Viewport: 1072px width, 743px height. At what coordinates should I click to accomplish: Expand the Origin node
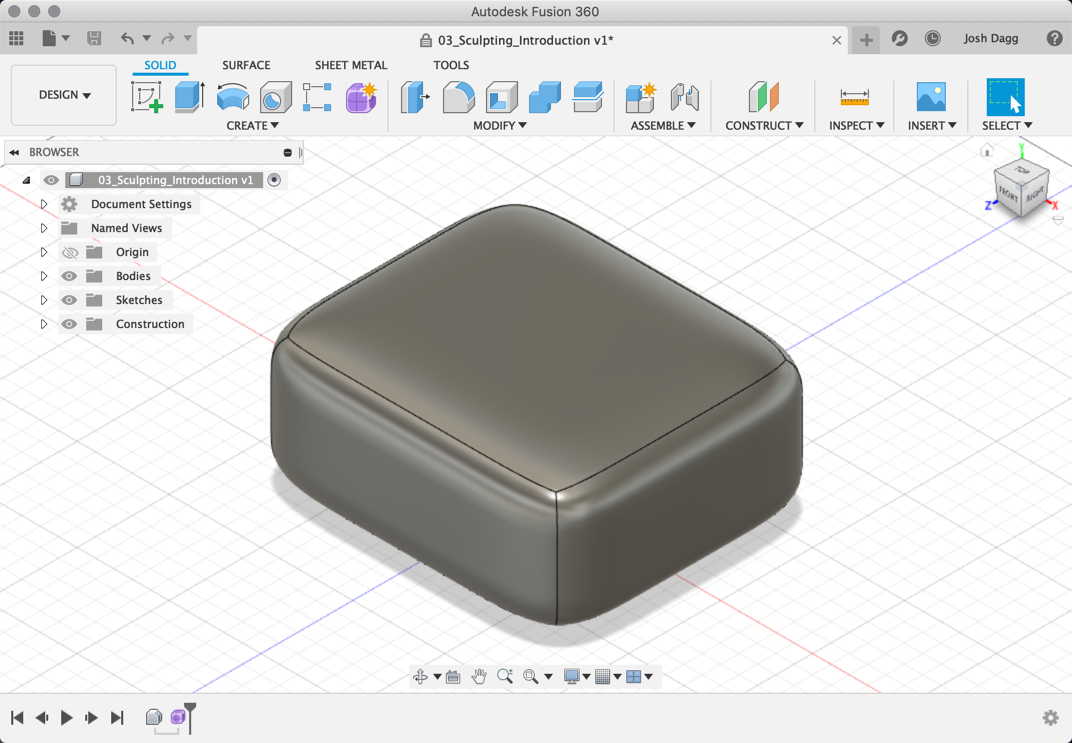point(44,252)
